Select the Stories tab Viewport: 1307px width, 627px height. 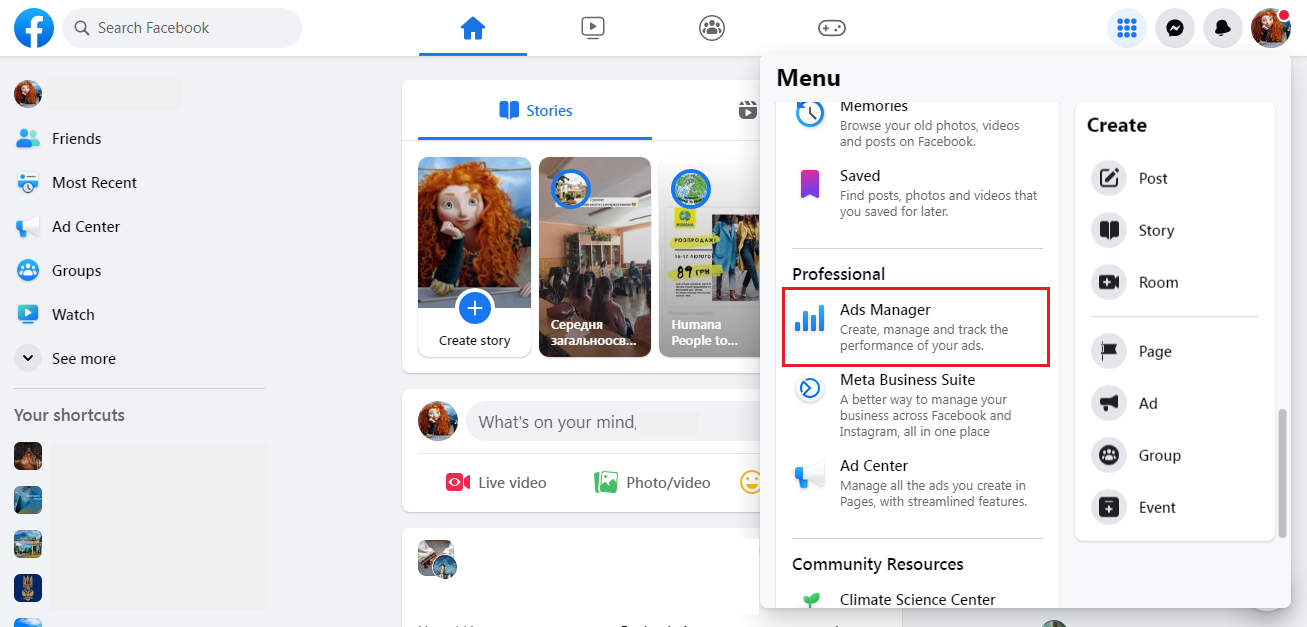point(535,111)
